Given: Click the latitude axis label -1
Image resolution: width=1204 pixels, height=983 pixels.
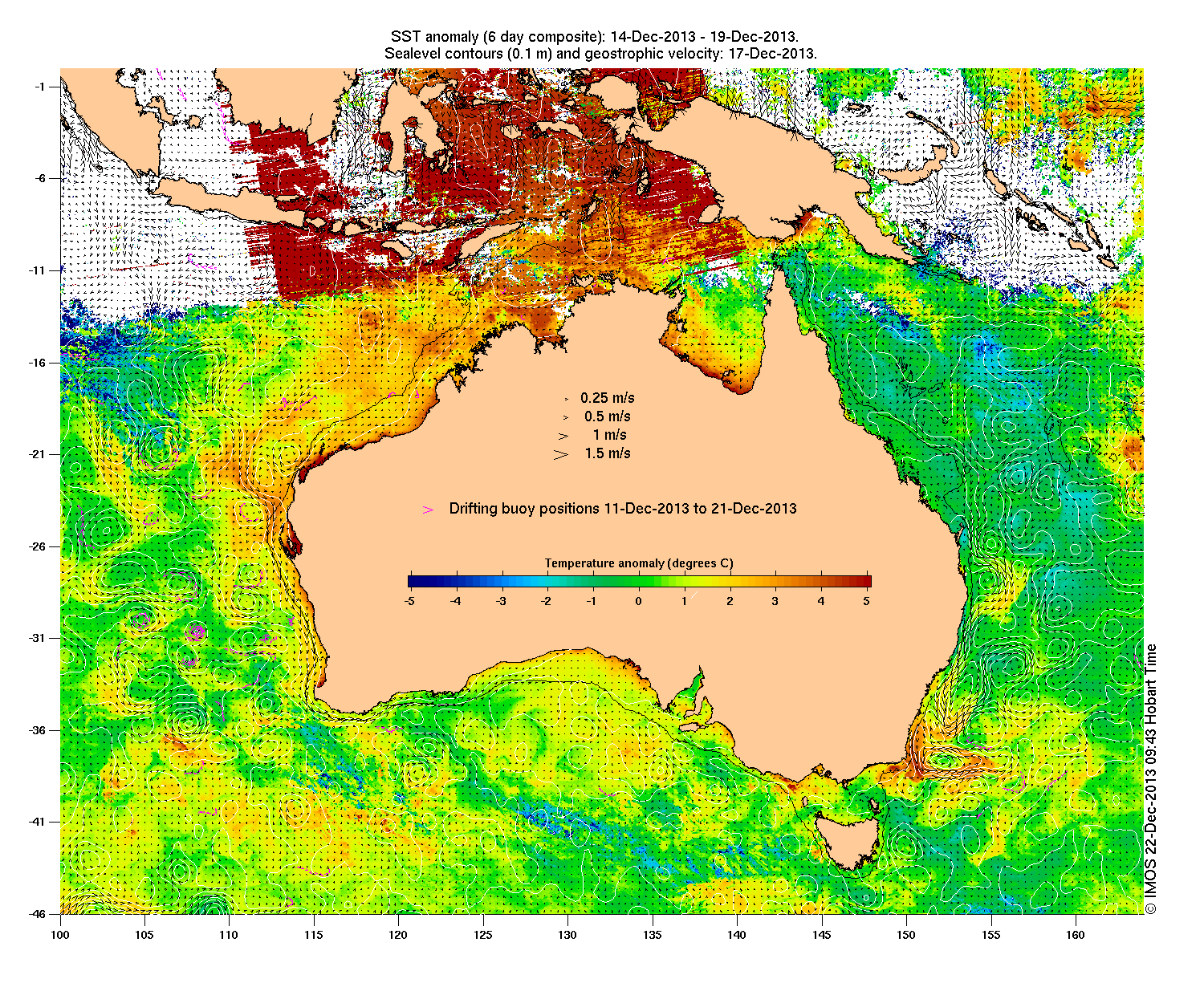Looking at the screenshot, I should tap(41, 87).
